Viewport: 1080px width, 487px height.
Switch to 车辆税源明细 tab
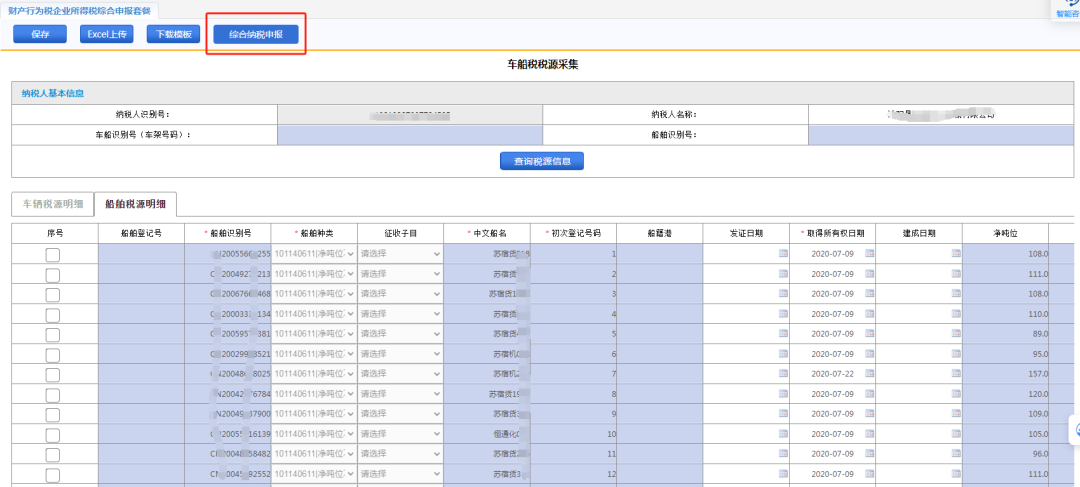click(x=52, y=204)
